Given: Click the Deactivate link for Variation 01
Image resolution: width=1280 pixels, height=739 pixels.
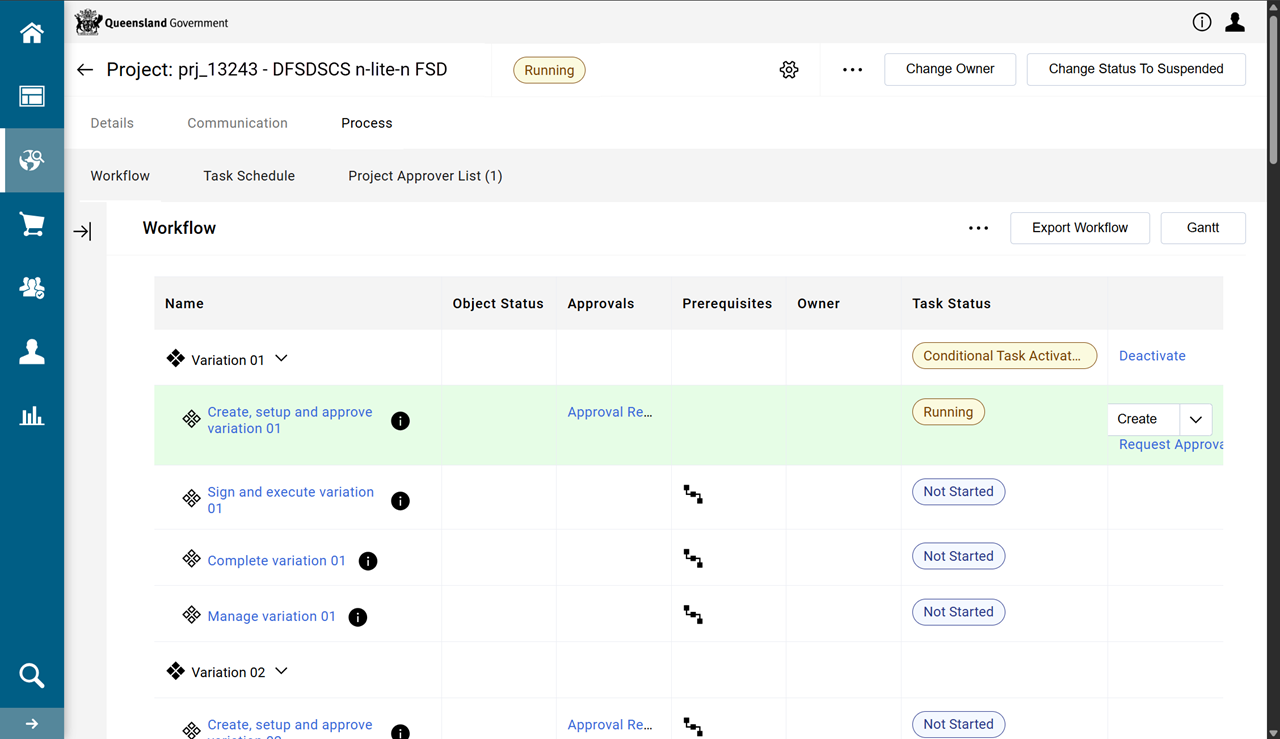Looking at the screenshot, I should 1152,356.
